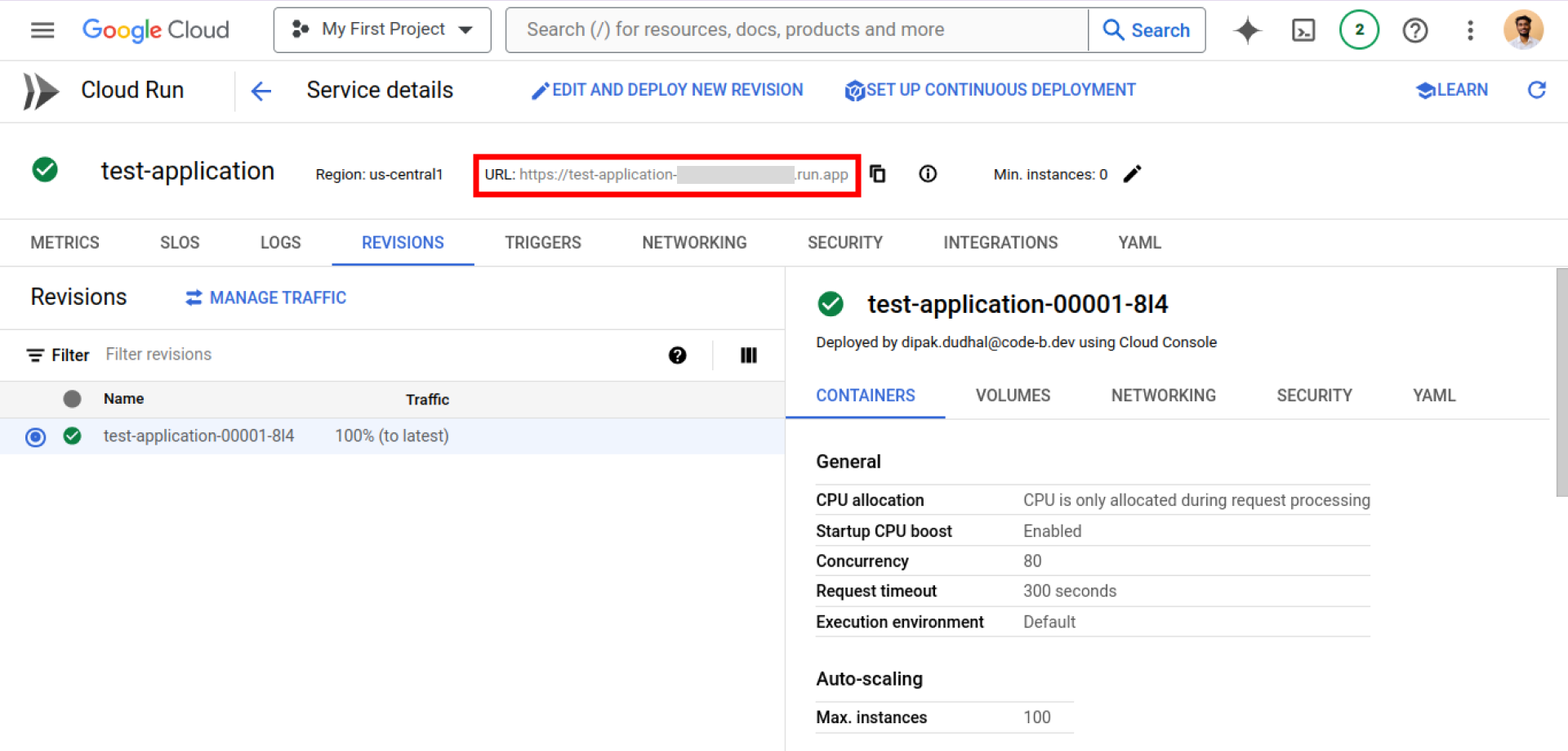This screenshot has height=751, width=1568.
Task: Open the service Security tab
Action: click(845, 243)
